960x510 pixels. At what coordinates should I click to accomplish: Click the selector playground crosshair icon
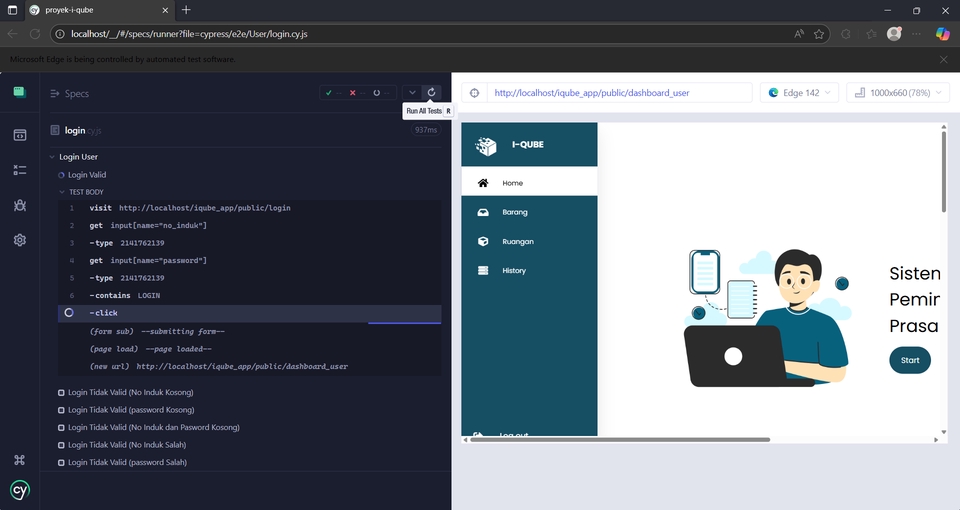[x=475, y=93]
